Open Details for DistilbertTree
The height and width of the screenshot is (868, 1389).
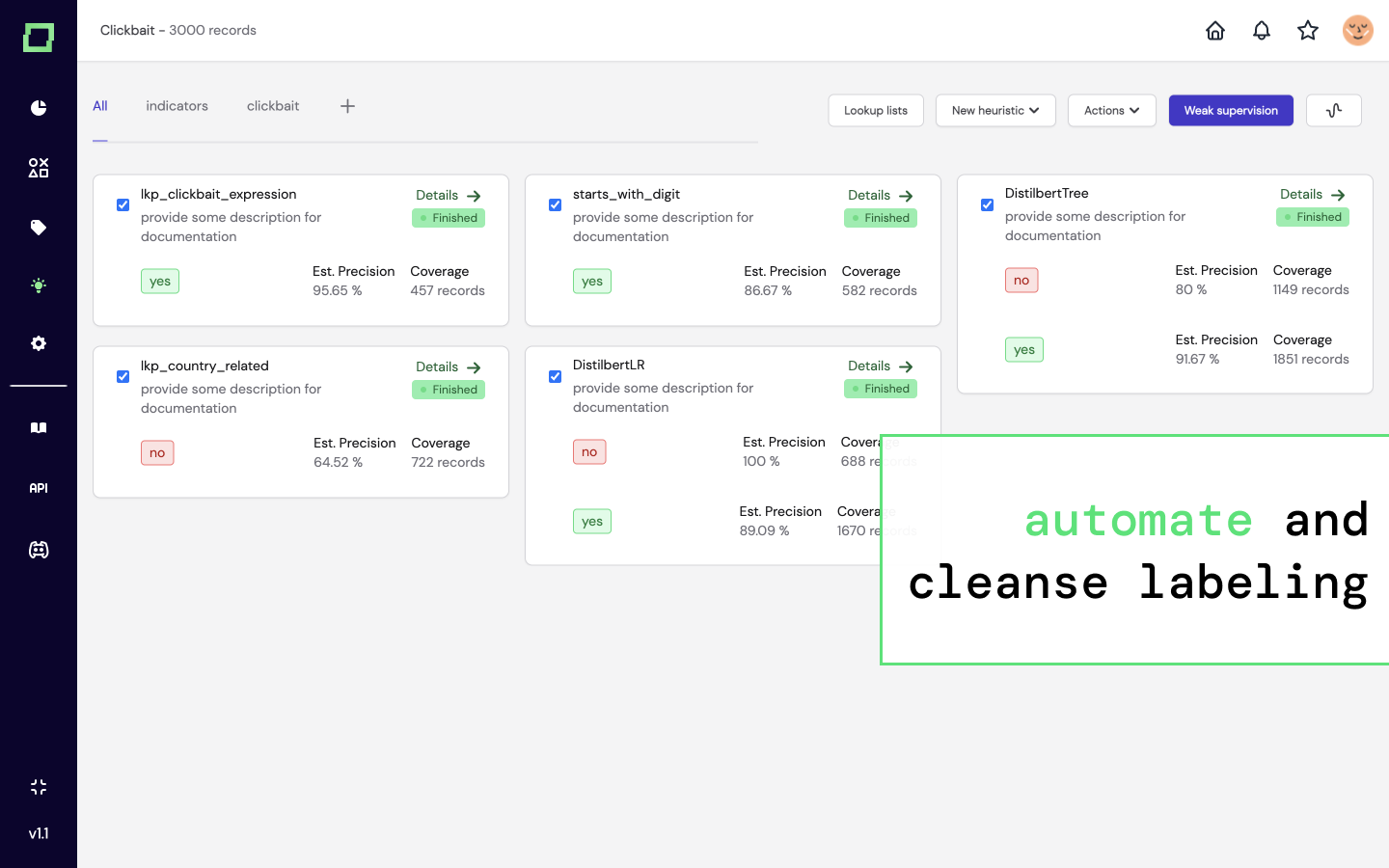pyautogui.click(x=1313, y=194)
